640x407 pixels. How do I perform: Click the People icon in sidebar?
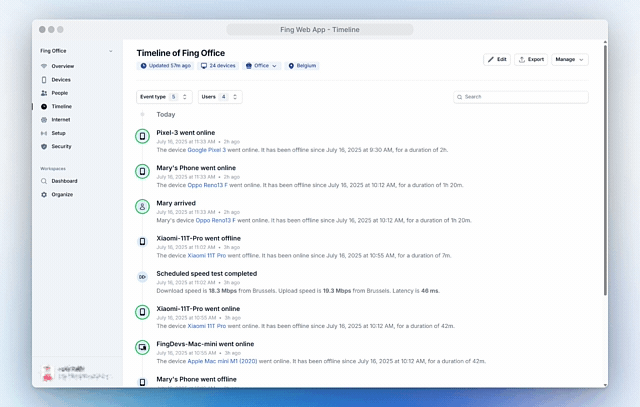click(44, 93)
